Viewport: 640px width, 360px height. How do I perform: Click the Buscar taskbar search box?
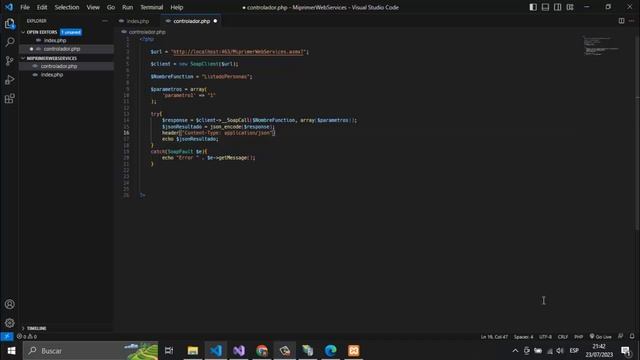pyautogui.click(x=90, y=351)
